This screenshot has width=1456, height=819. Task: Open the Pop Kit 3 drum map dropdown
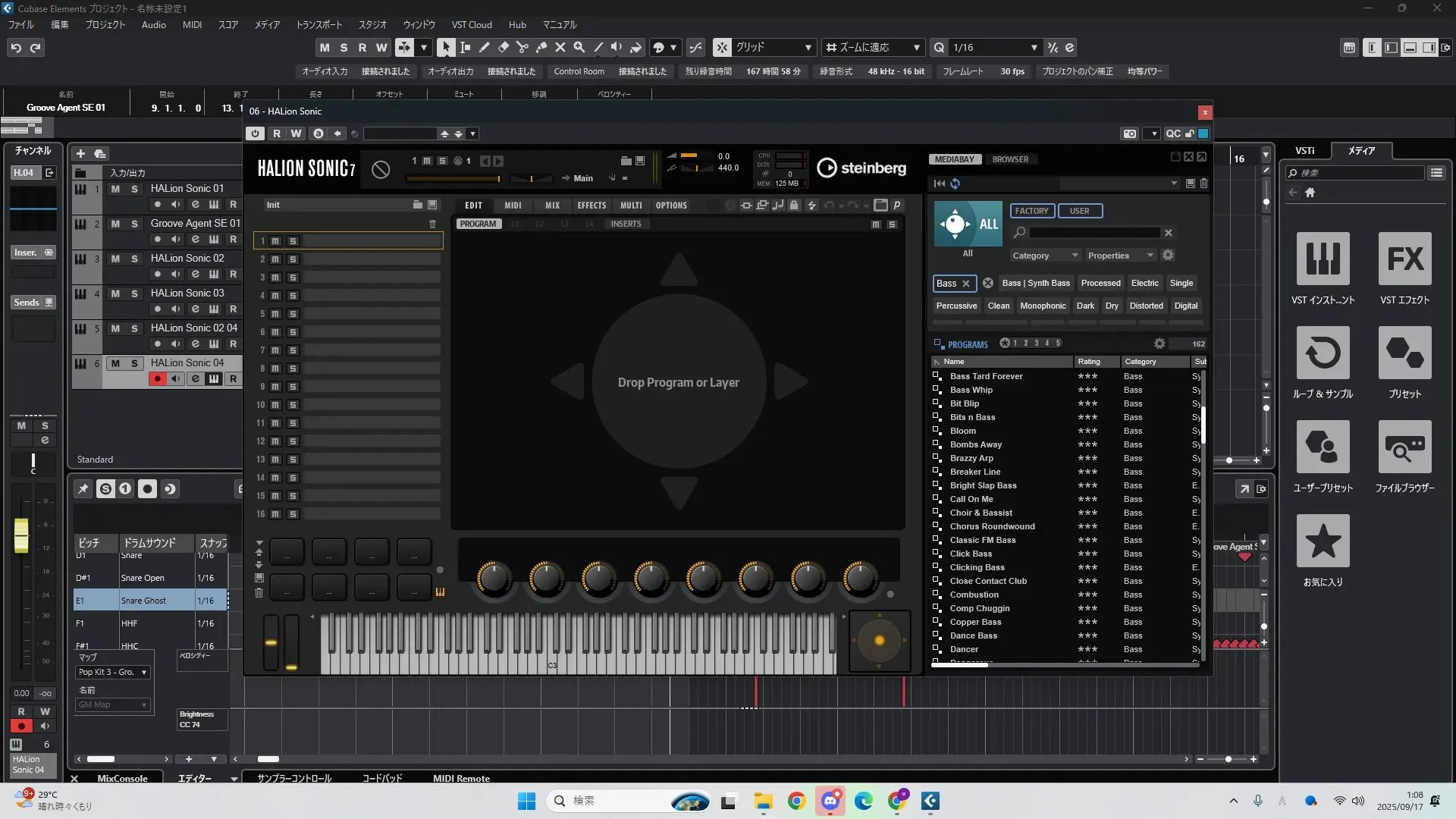(113, 673)
